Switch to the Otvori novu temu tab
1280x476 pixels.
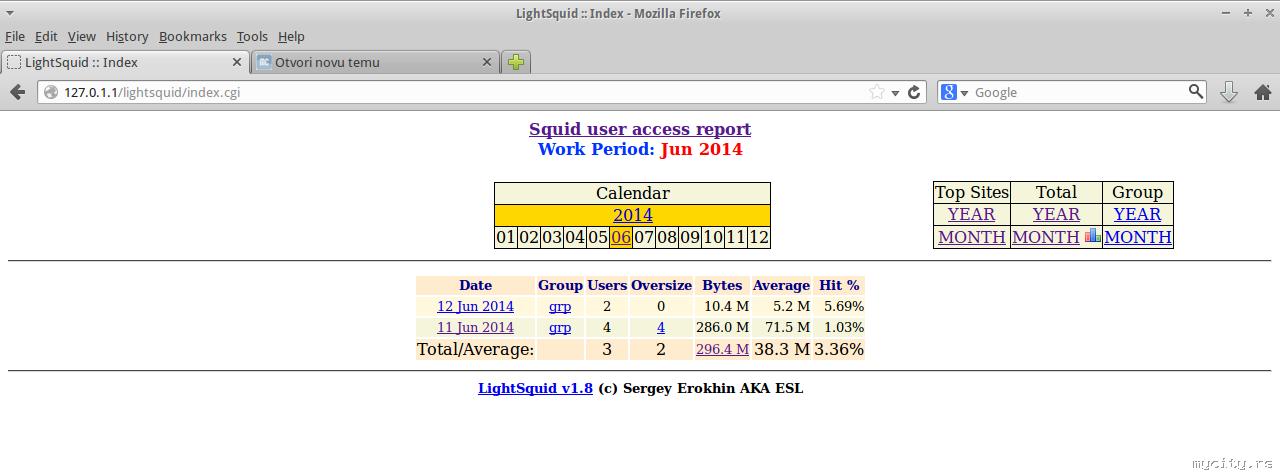[375, 62]
